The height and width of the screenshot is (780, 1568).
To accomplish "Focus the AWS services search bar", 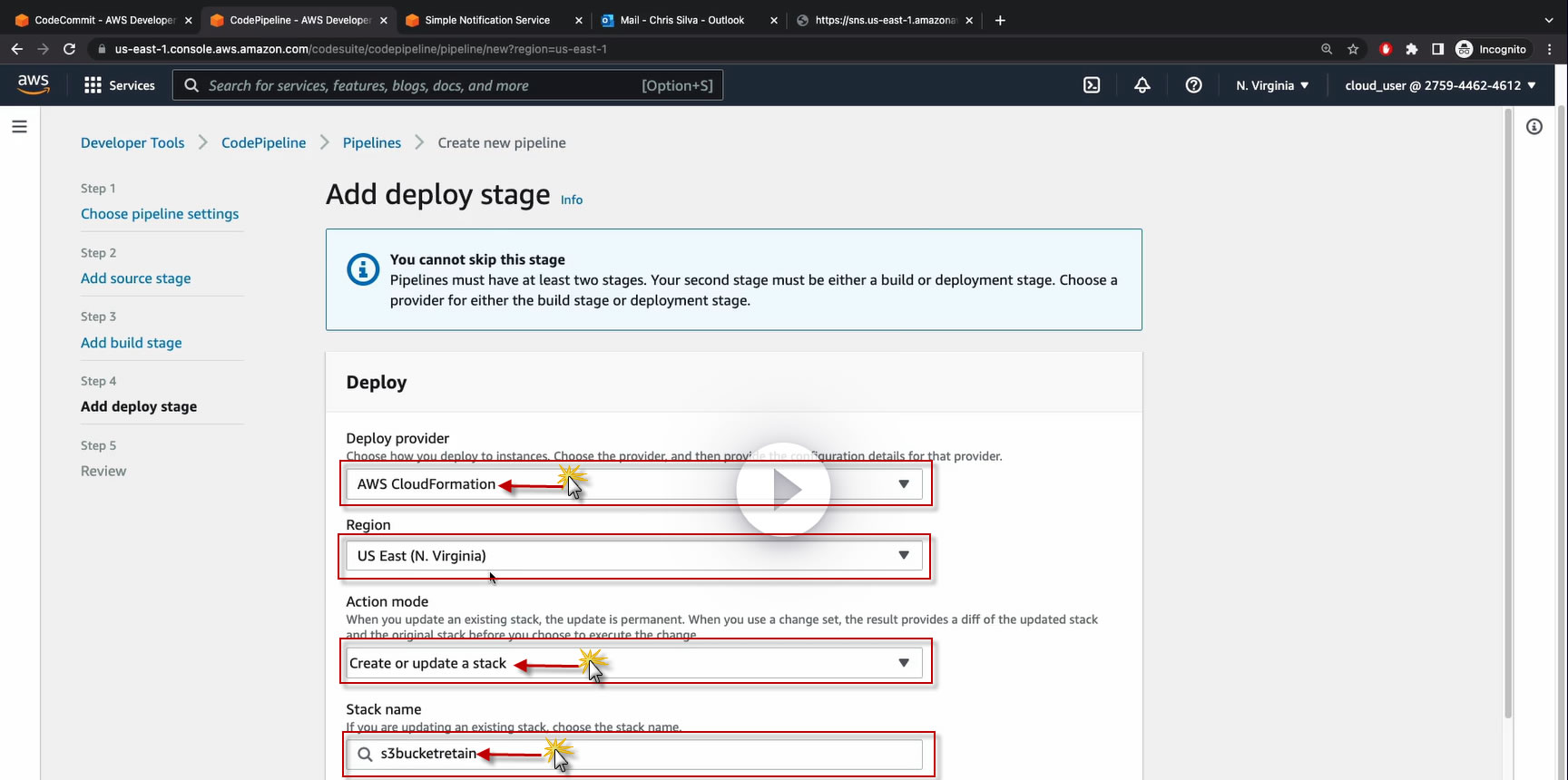I will [448, 85].
